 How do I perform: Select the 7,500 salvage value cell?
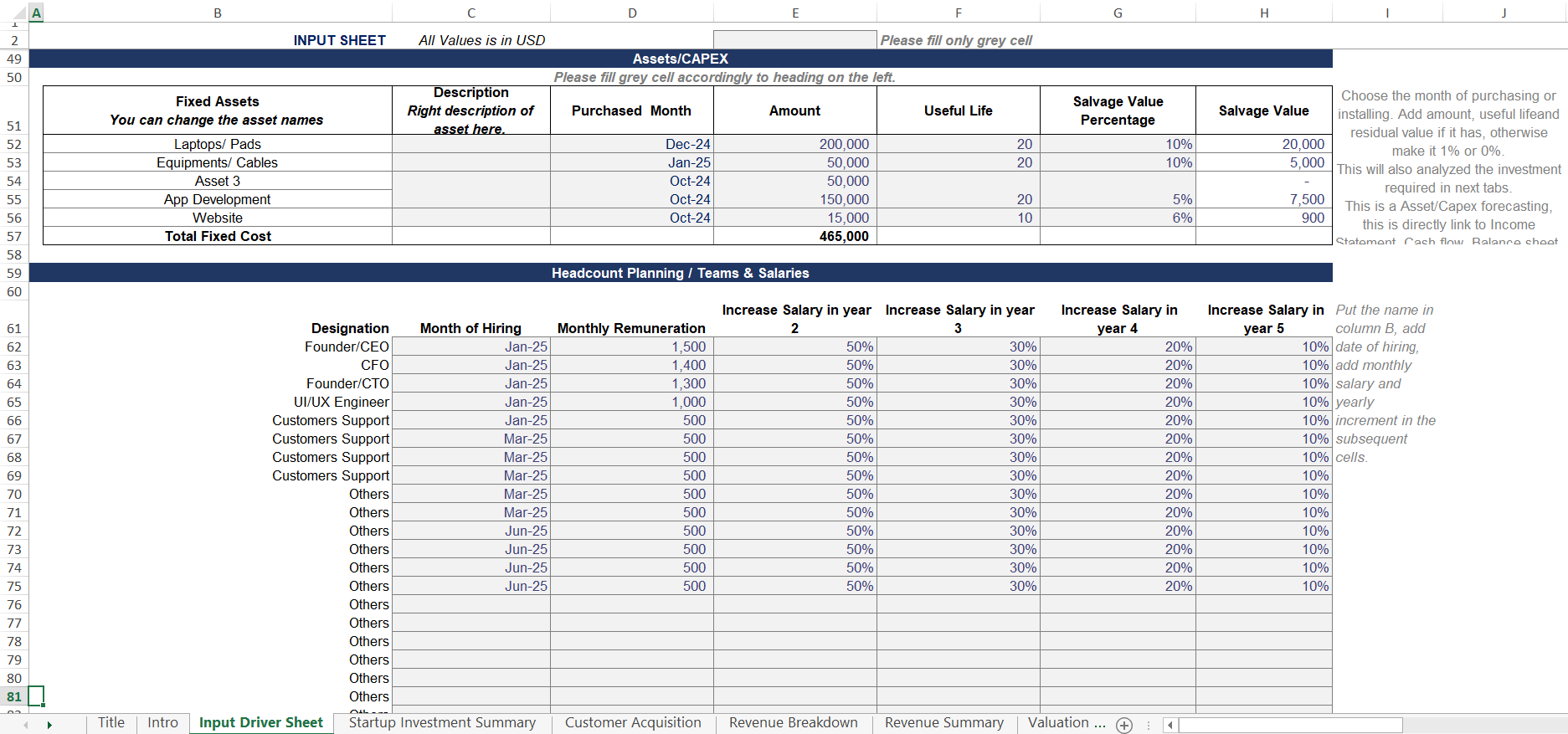[x=1264, y=199]
